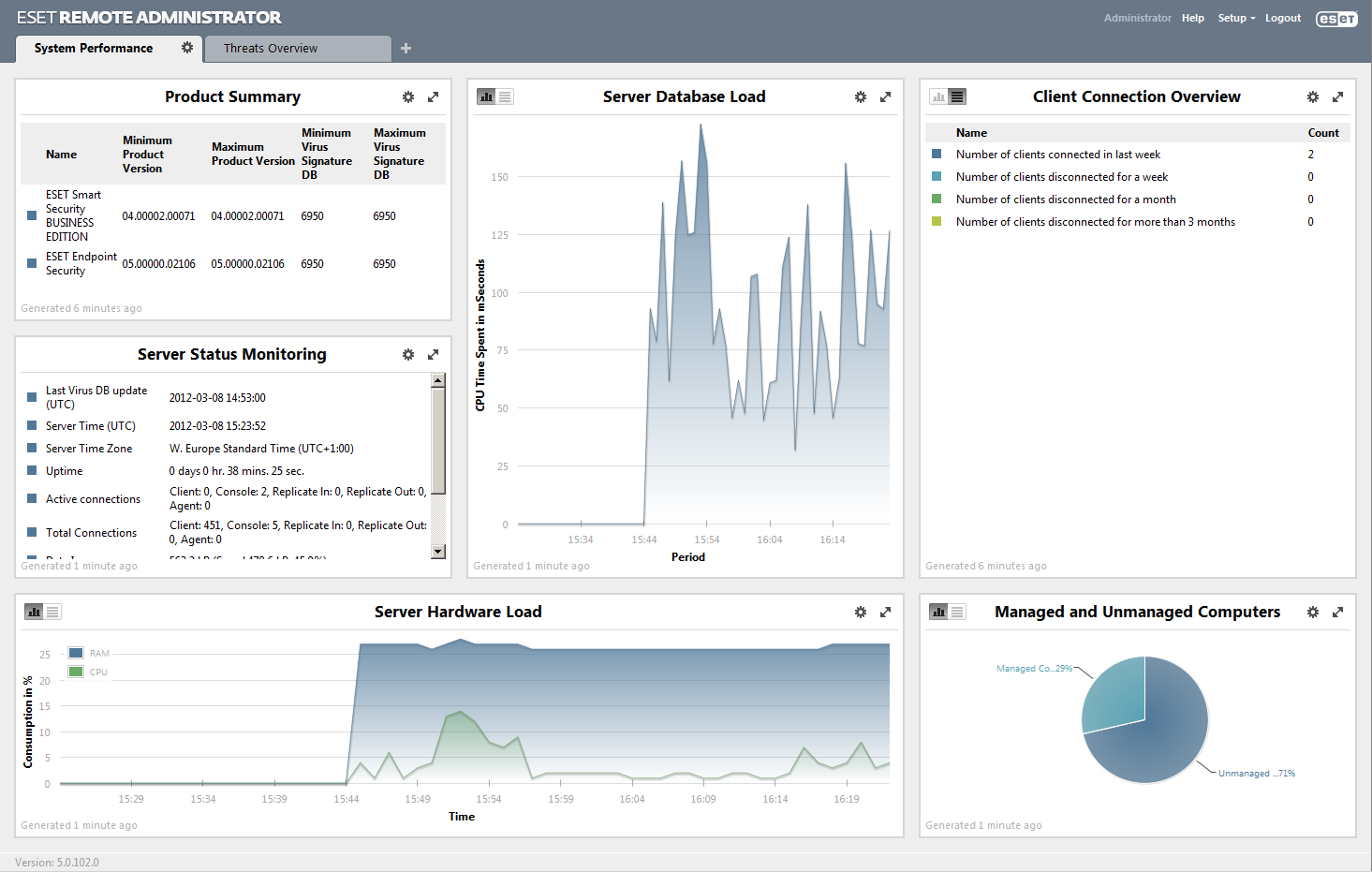Open the Setup dropdown menu
Image resolution: width=1372 pixels, height=872 pixels.
(1235, 18)
